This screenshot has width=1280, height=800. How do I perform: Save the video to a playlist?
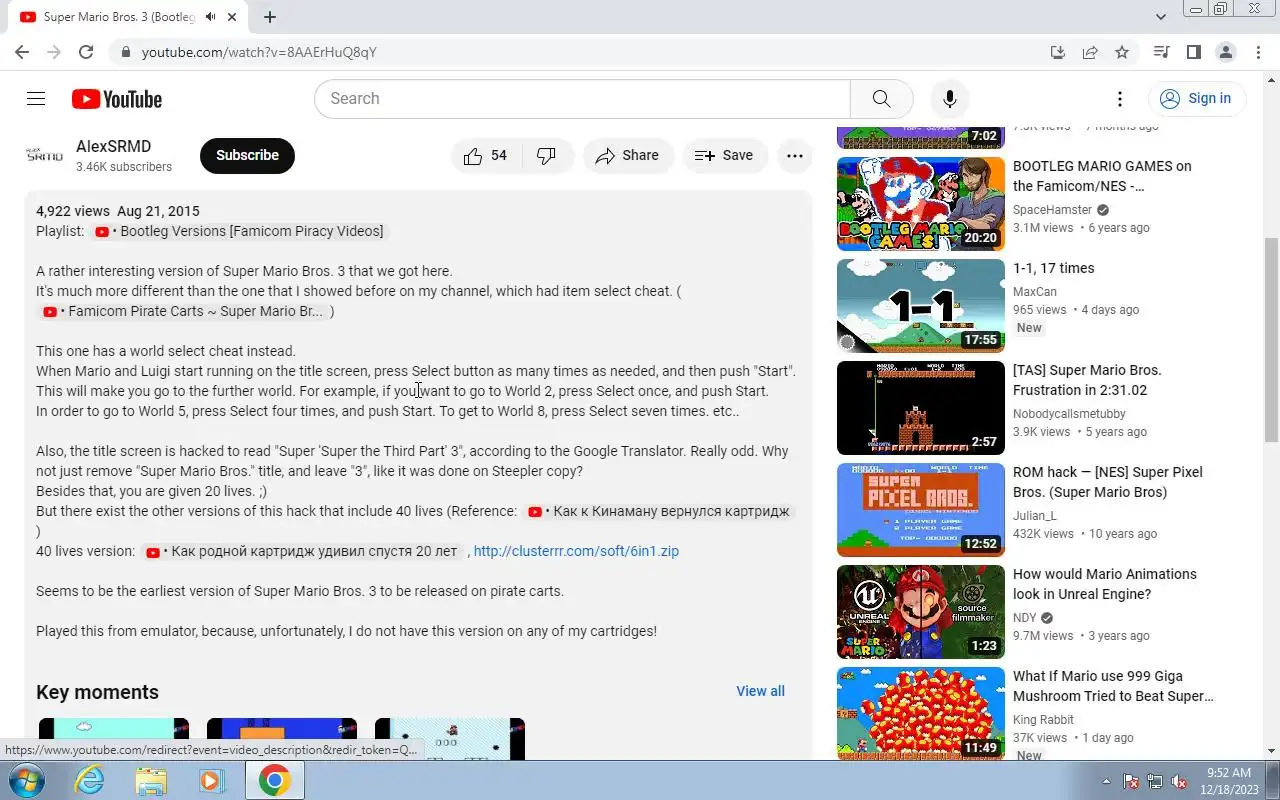(x=724, y=156)
